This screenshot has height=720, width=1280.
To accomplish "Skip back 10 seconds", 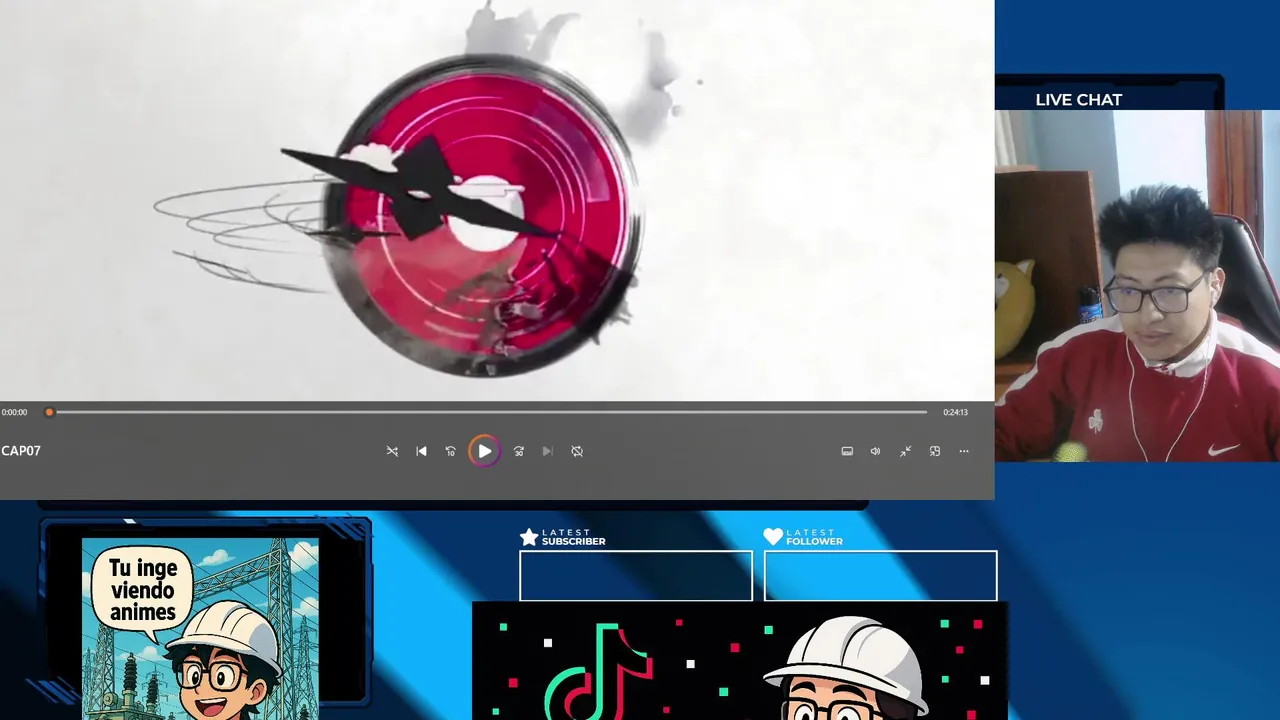I will 450,451.
